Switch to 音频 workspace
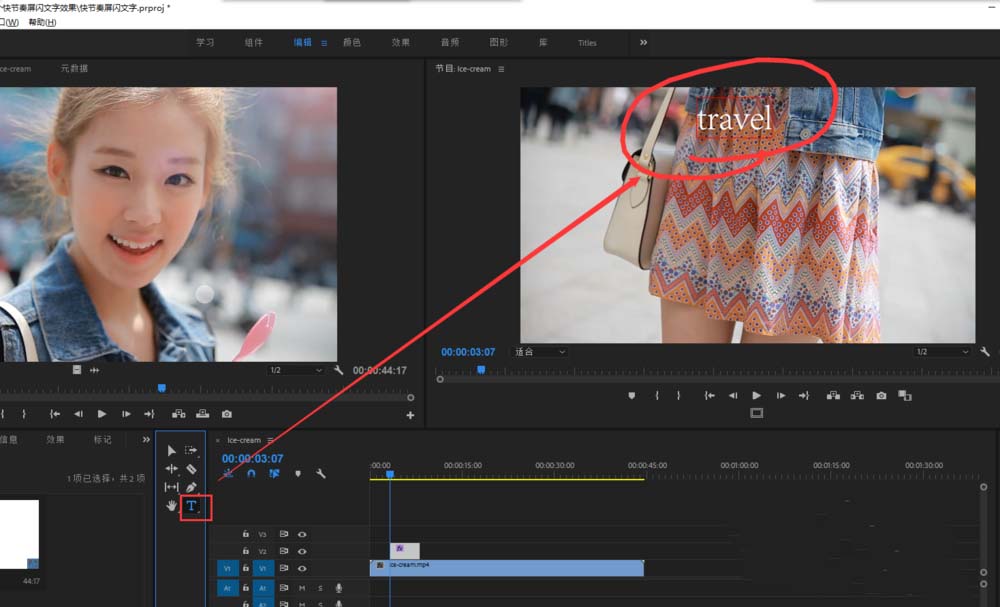The height and width of the screenshot is (607, 1000). click(x=450, y=43)
